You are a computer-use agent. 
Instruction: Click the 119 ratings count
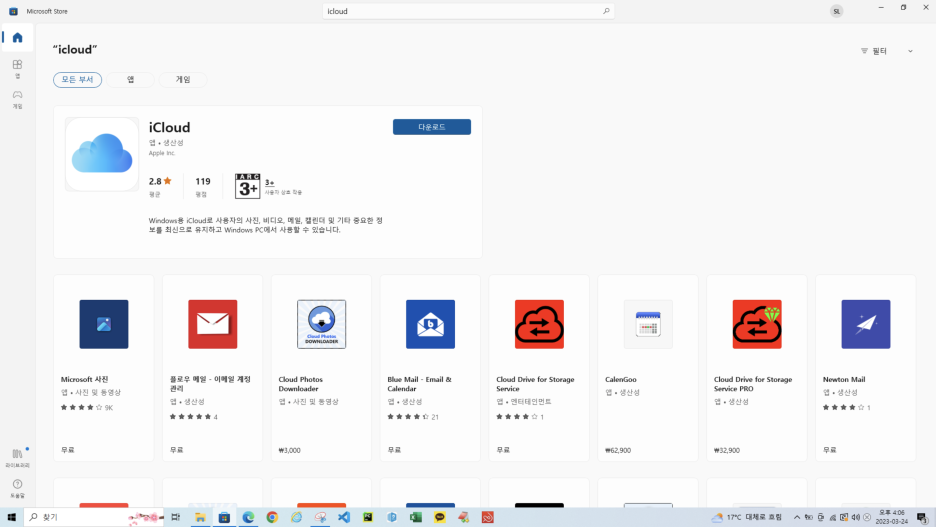pos(203,181)
